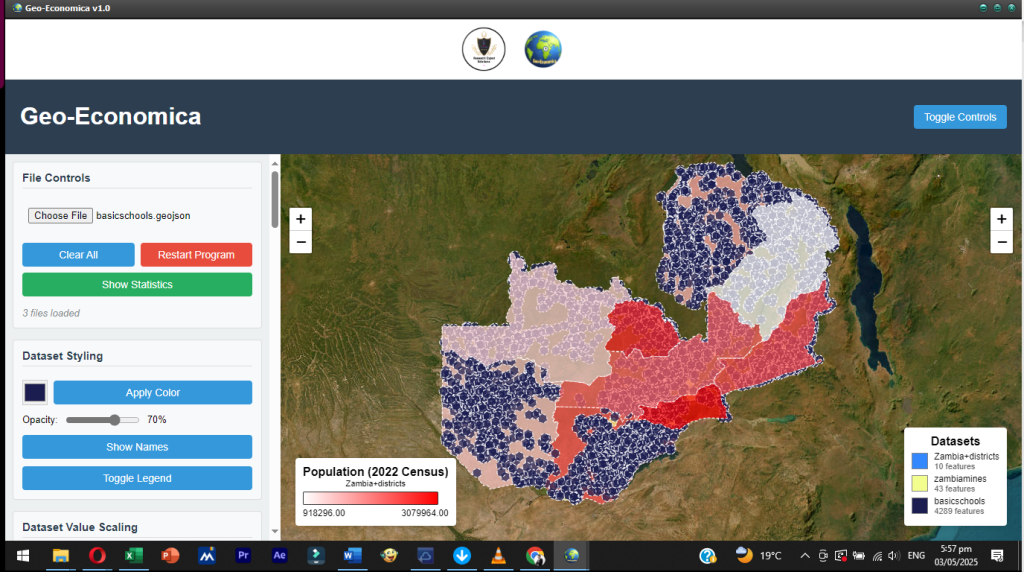The width and height of the screenshot is (1024, 572).
Task: Open the dark navy dataset color picker
Action: (35, 392)
